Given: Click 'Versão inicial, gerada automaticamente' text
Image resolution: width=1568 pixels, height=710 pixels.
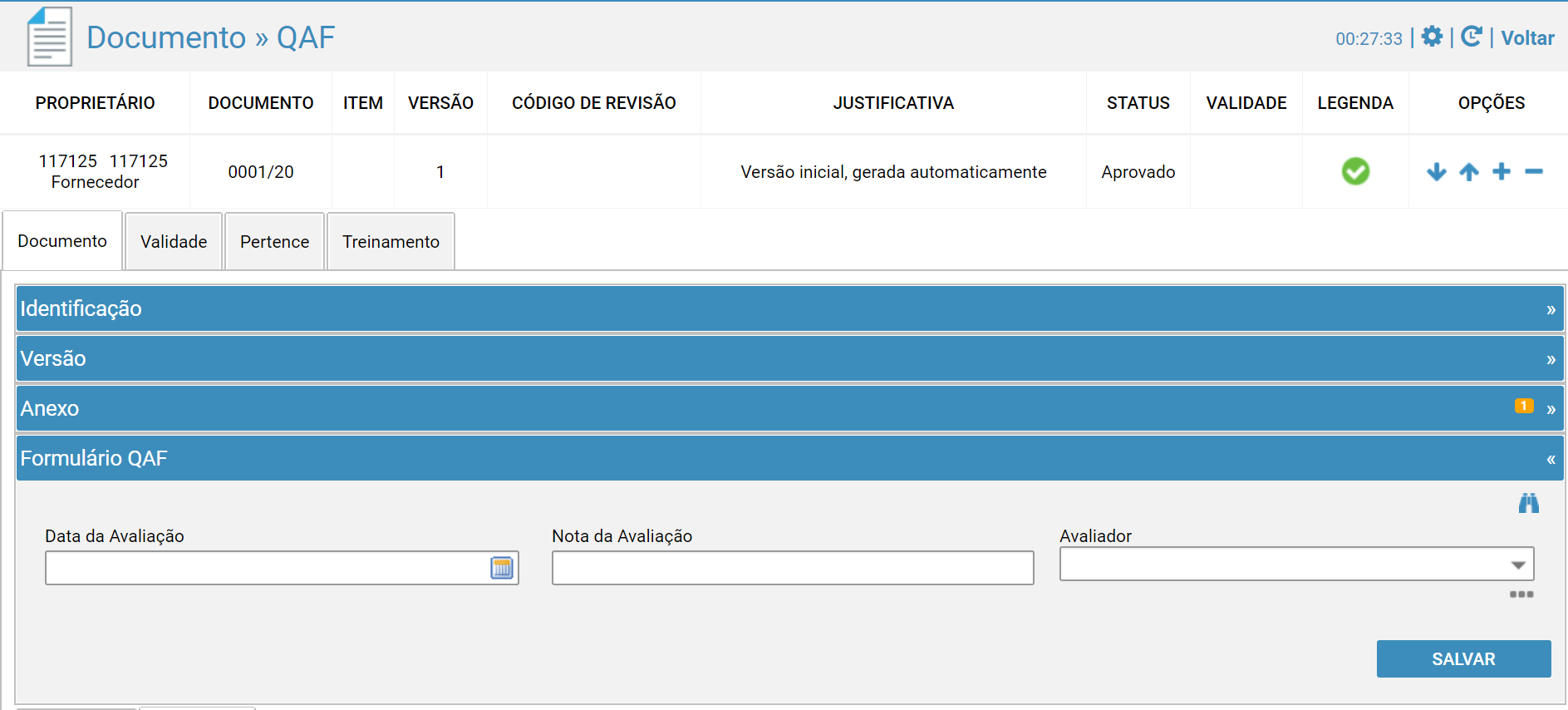Looking at the screenshot, I should click(x=893, y=172).
